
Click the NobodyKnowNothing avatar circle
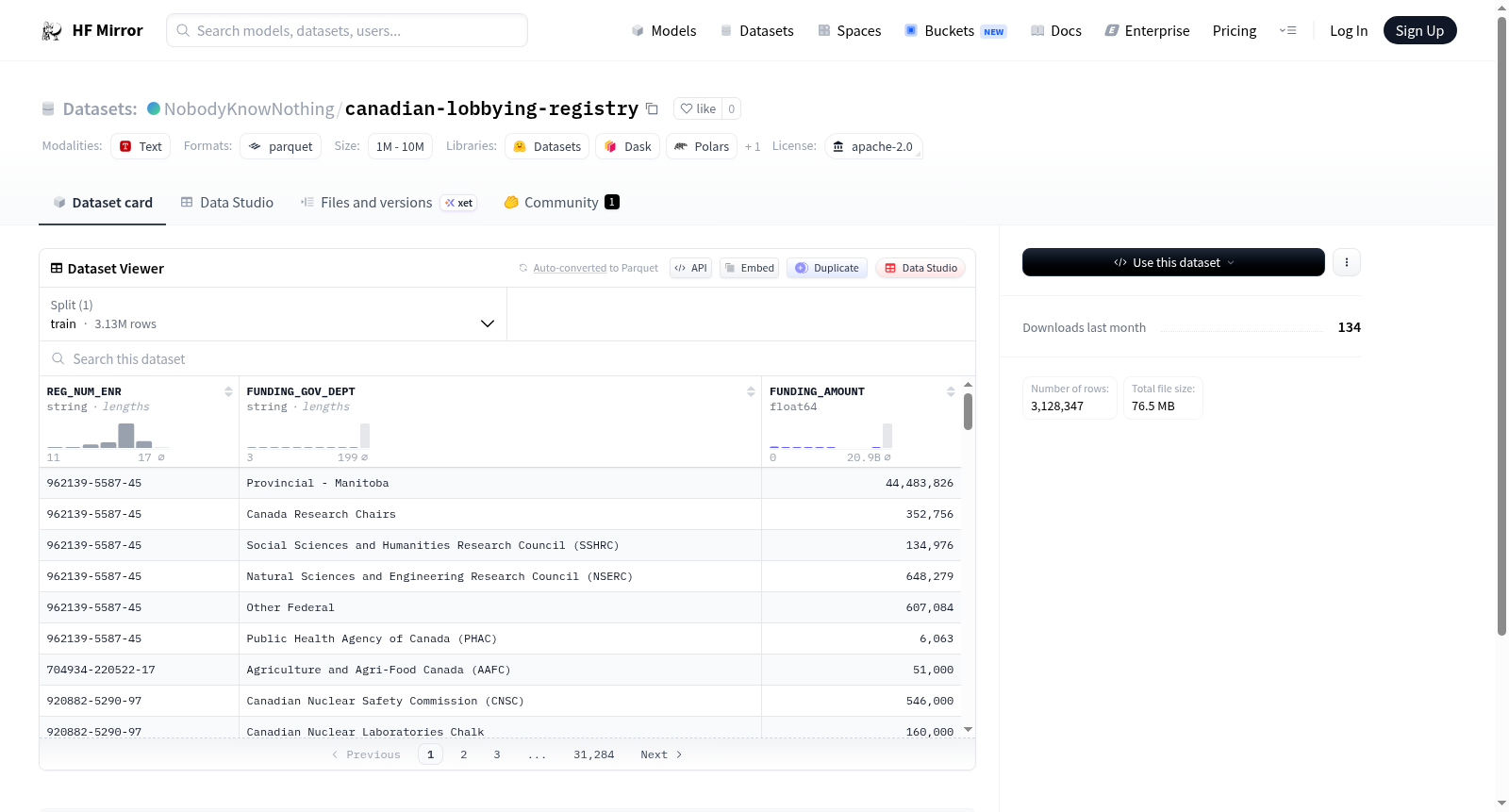(154, 108)
